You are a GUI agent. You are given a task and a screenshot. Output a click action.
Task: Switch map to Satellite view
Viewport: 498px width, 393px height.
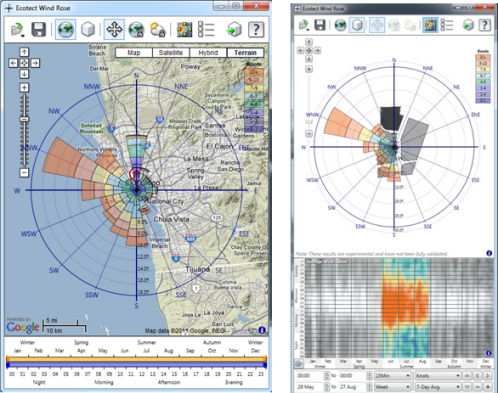pos(171,53)
